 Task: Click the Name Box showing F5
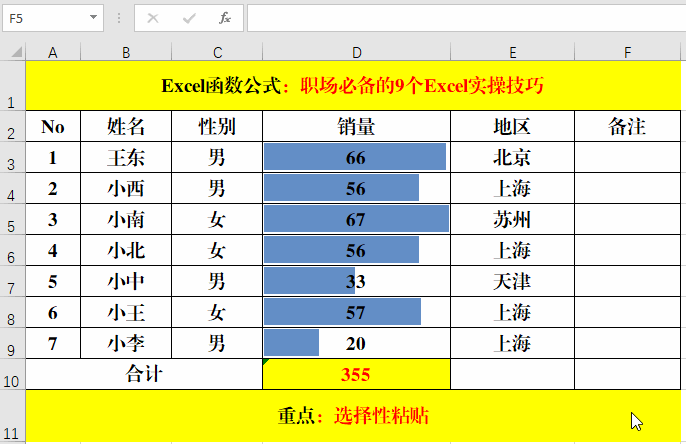53,18
